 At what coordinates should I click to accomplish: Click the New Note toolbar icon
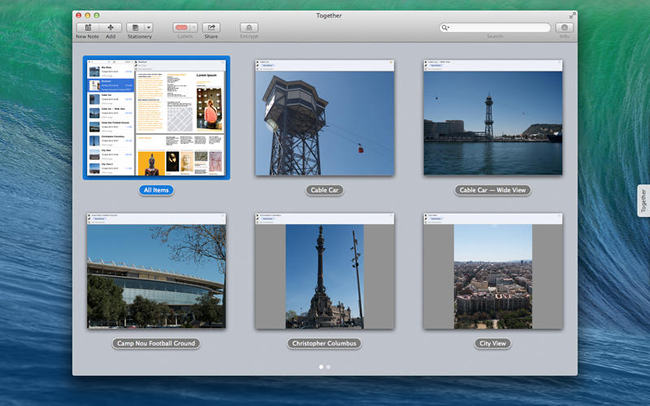point(87,27)
